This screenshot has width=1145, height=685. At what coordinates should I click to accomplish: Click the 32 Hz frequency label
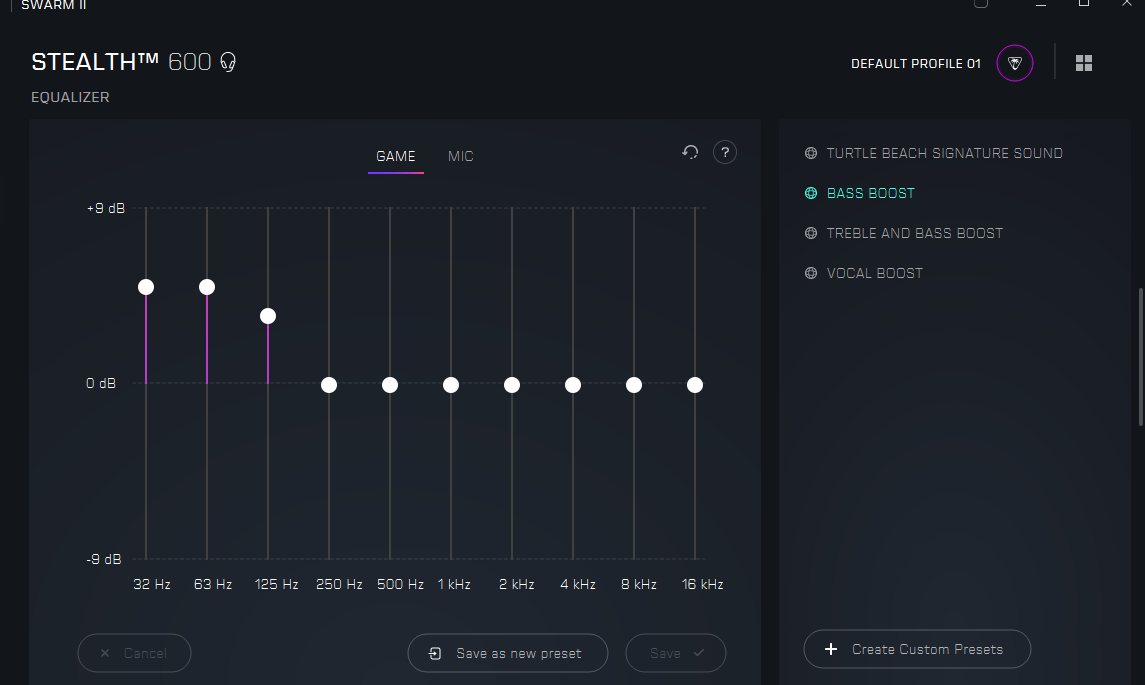pos(152,584)
